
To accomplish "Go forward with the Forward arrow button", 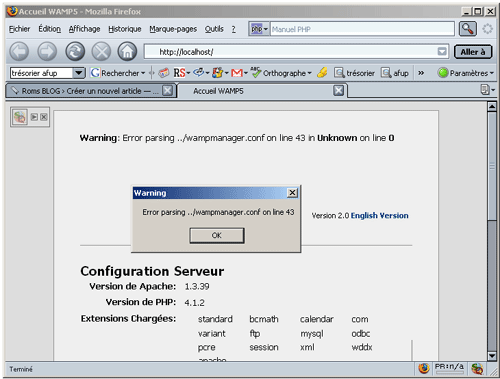I will 47,52.
